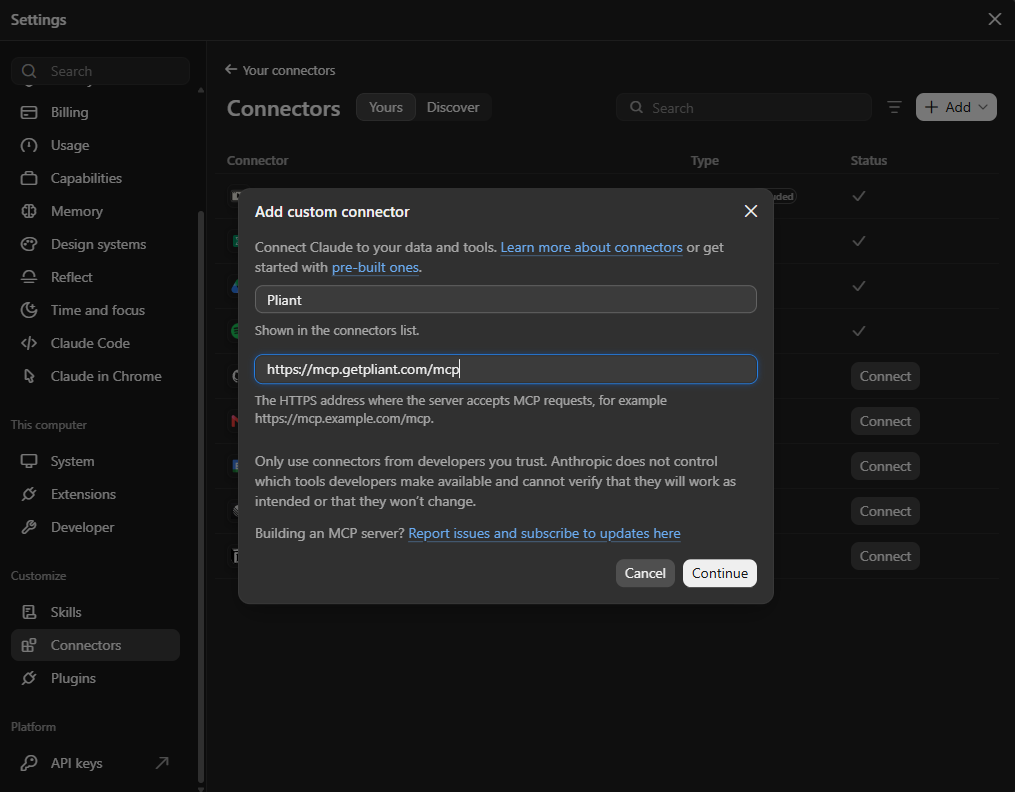The height and width of the screenshot is (792, 1015).
Task: Switch to the Yours tab
Action: click(x=386, y=107)
